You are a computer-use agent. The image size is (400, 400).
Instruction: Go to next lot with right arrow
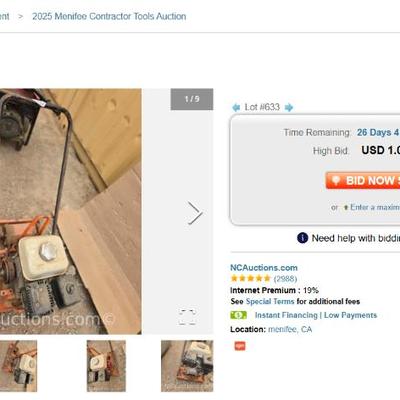289,107
